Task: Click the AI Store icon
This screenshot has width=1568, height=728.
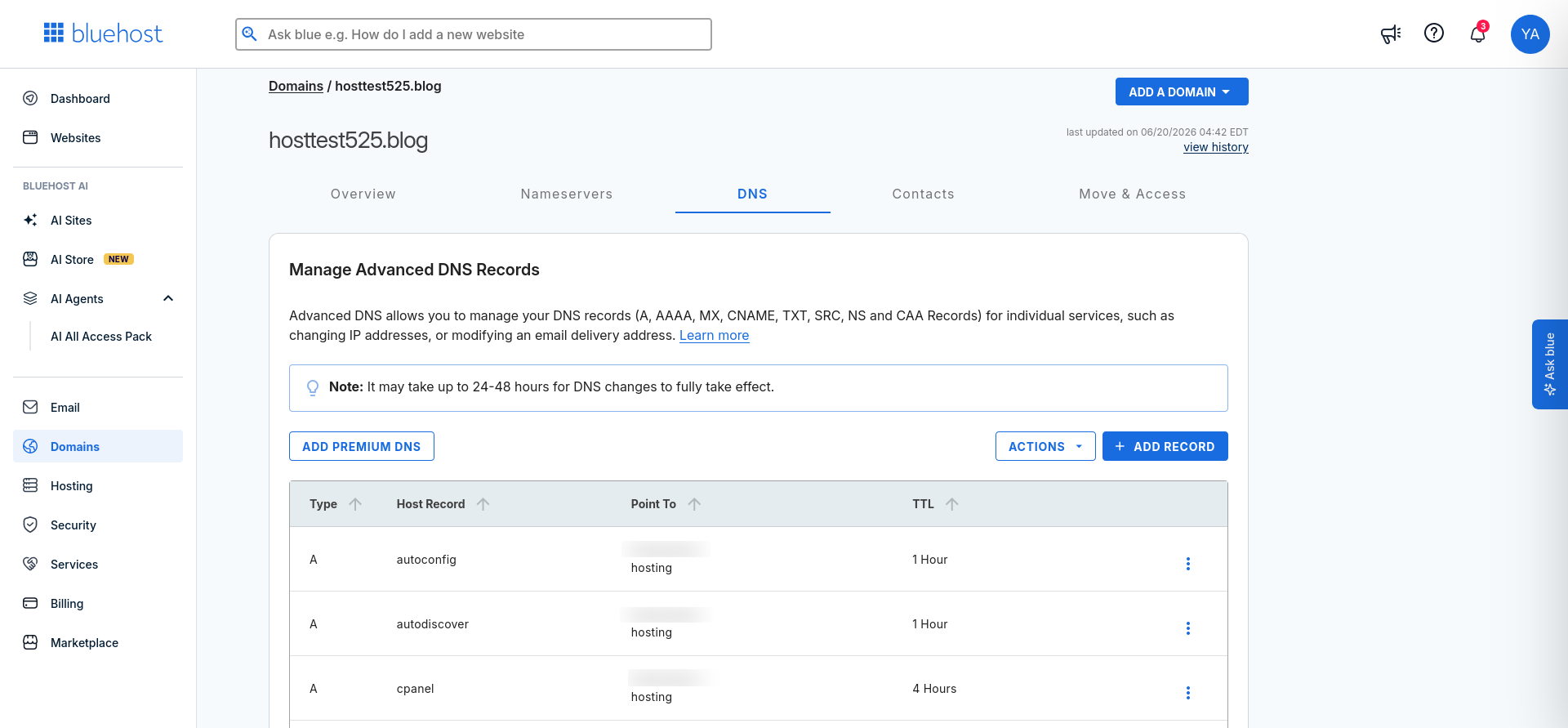Action: (x=30, y=259)
